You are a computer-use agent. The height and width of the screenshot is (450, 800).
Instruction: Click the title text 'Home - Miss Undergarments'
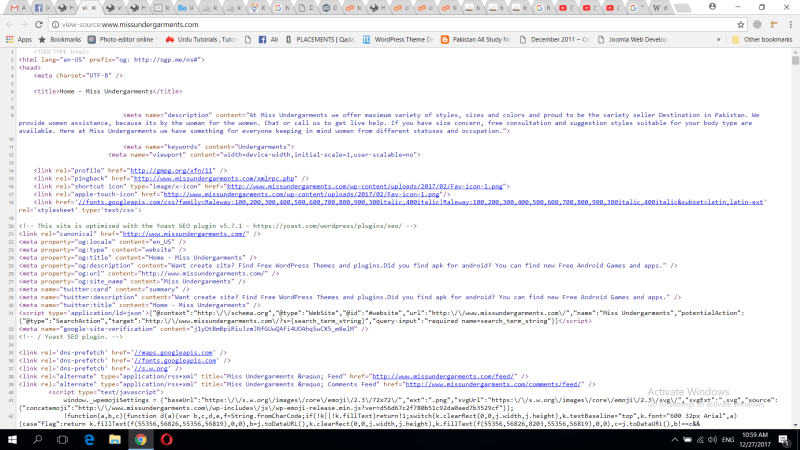click(x=106, y=91)
